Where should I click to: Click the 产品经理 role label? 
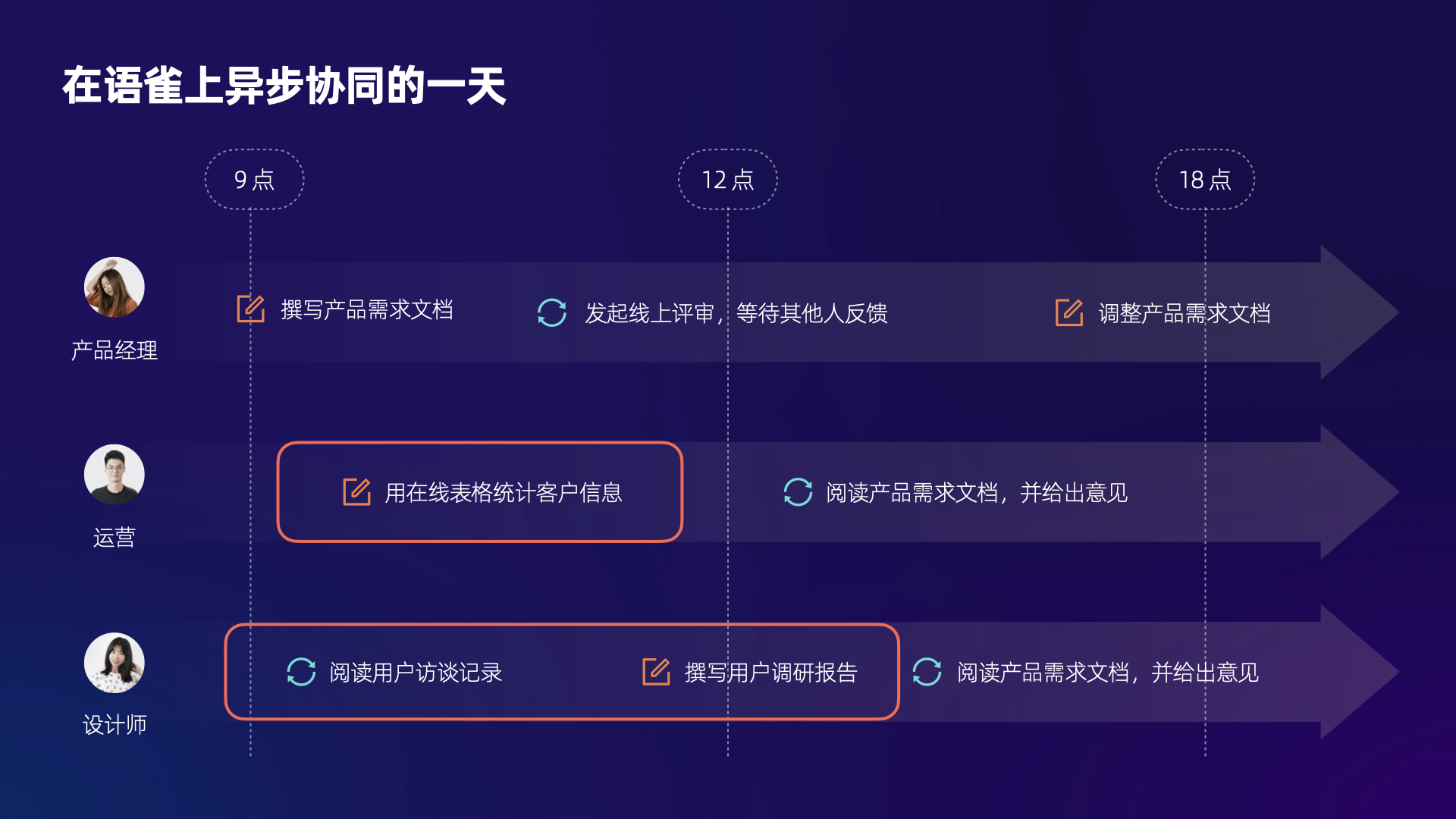click(114, 350)
